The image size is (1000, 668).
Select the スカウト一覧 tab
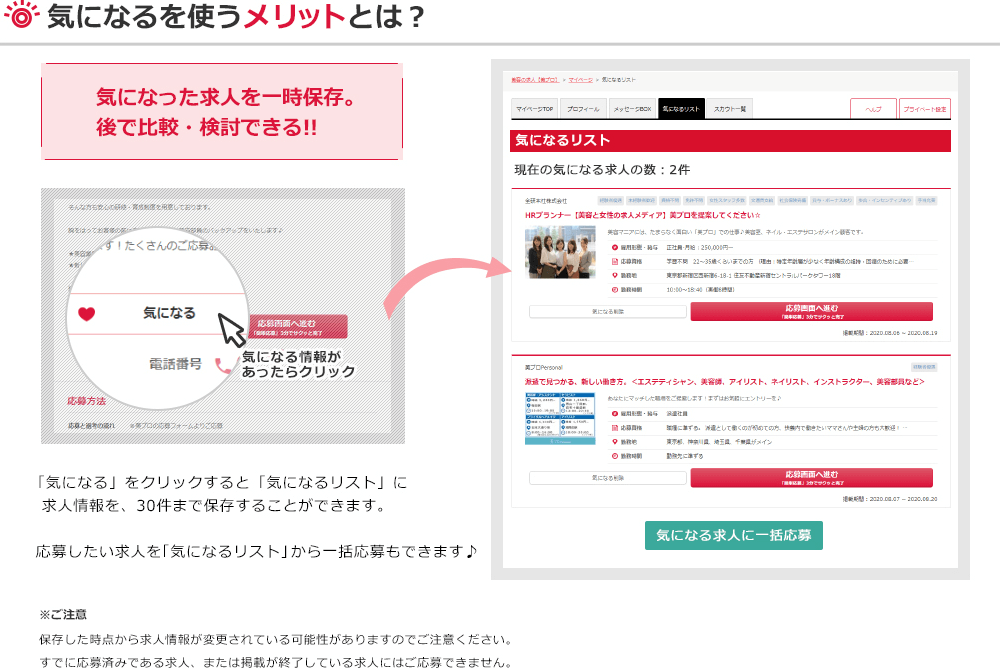(729, 109)
